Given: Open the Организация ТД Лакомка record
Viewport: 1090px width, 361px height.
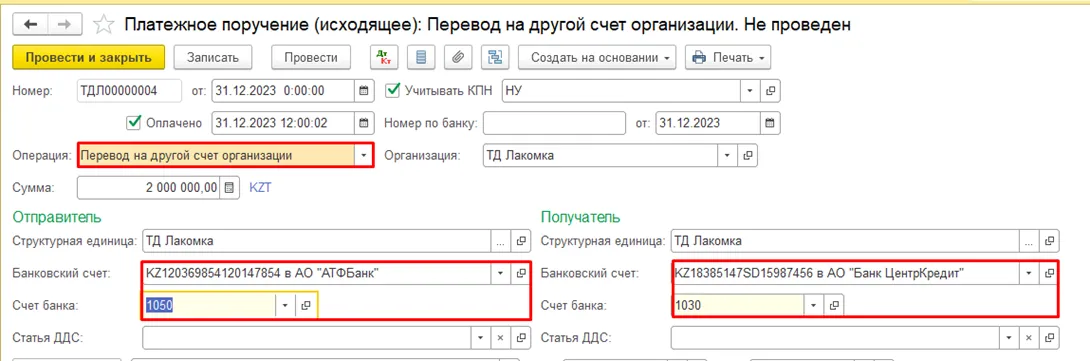Looking at the screenshot, I should coord(748,156).
